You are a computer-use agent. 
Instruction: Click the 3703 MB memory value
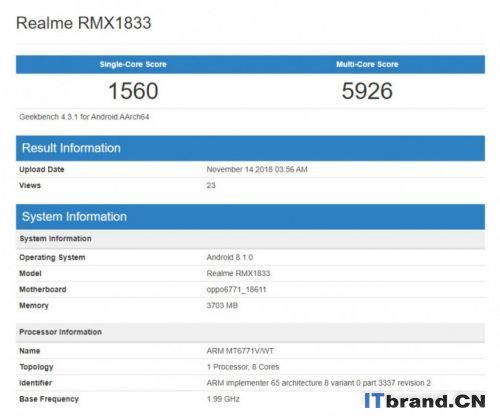point(222,305)
